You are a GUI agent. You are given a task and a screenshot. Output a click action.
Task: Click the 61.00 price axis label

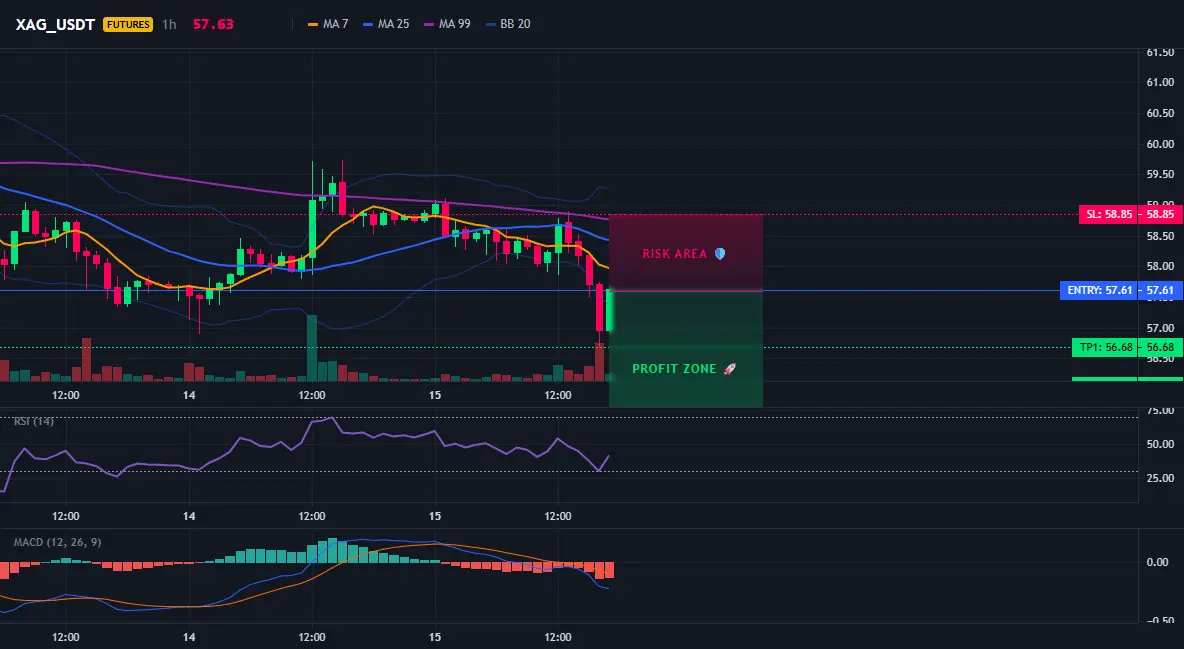point(1160,82)
